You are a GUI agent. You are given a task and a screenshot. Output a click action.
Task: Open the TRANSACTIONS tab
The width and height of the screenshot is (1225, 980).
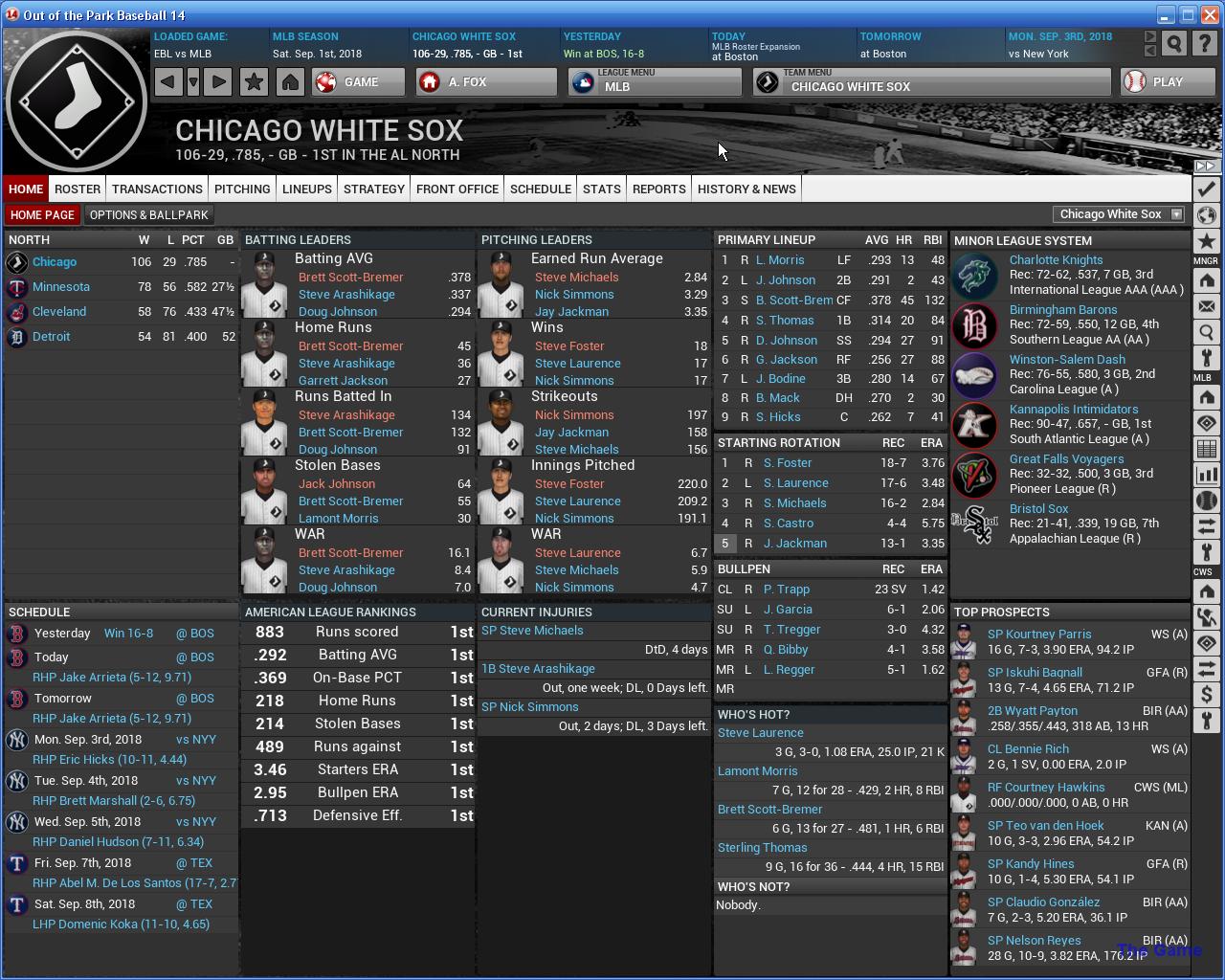(x=157, y=189)
